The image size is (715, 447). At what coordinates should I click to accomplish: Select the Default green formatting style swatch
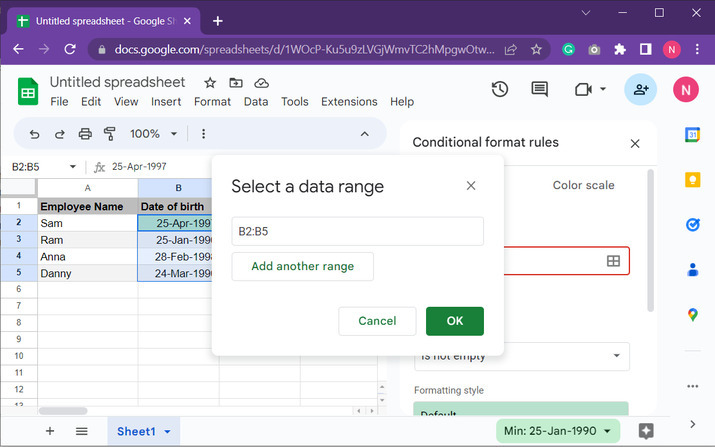click(521, 412)
